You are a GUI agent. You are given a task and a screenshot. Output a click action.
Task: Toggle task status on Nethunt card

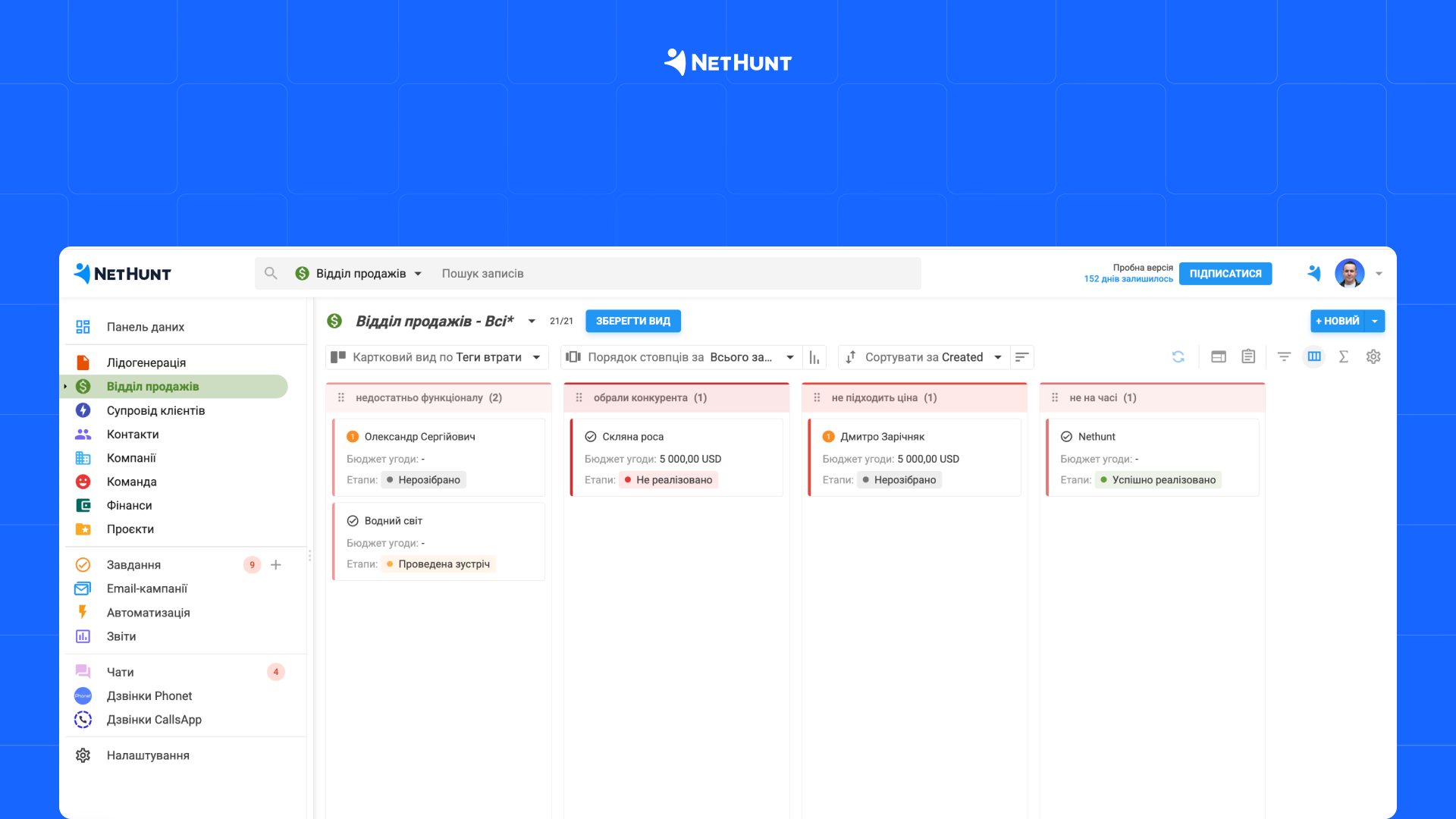pyautogui.click(x=1066, y=437)
